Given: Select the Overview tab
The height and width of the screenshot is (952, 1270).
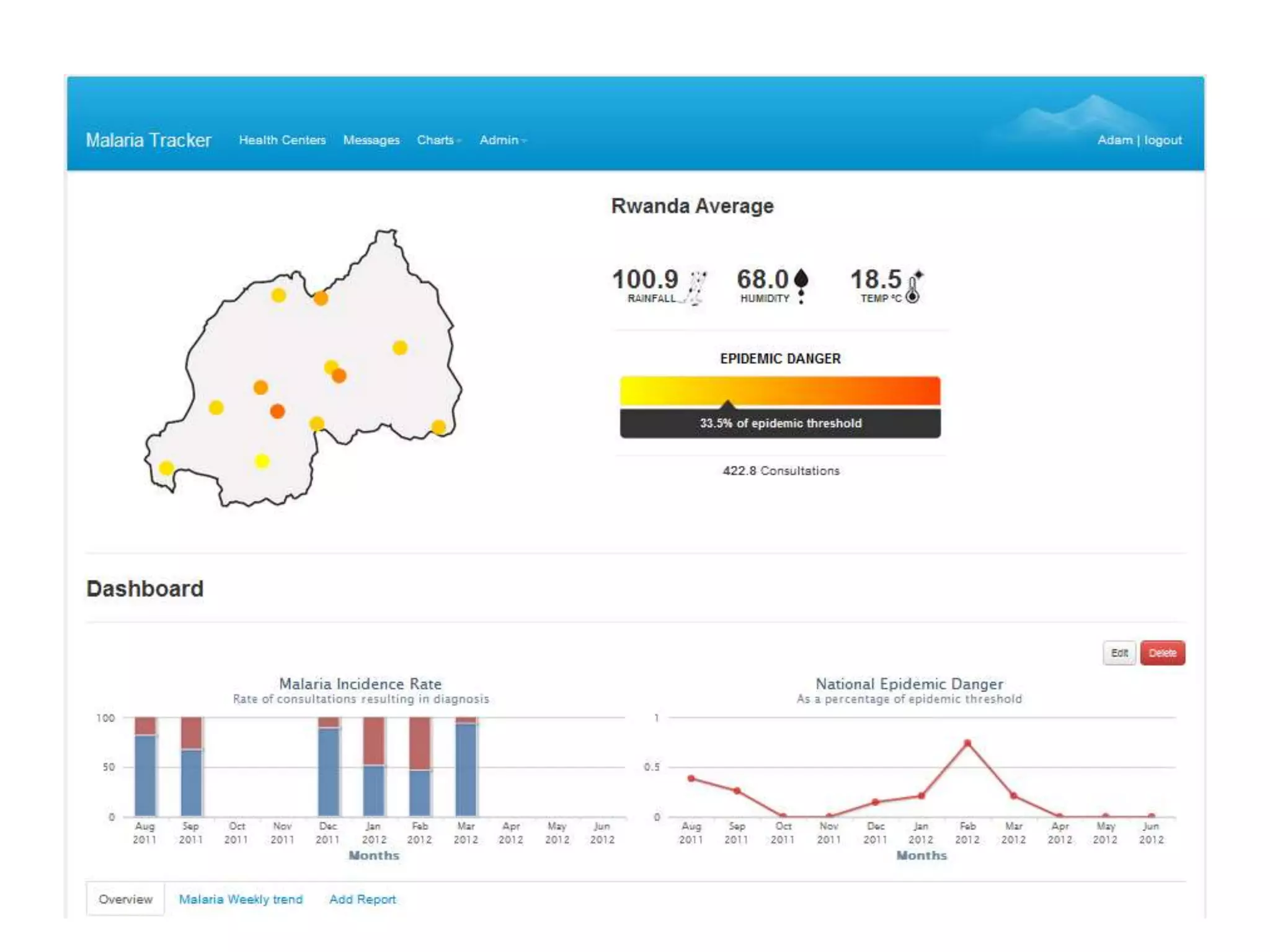Looking at the screenshot, I should pyautogui.click(x=125, y=899).
